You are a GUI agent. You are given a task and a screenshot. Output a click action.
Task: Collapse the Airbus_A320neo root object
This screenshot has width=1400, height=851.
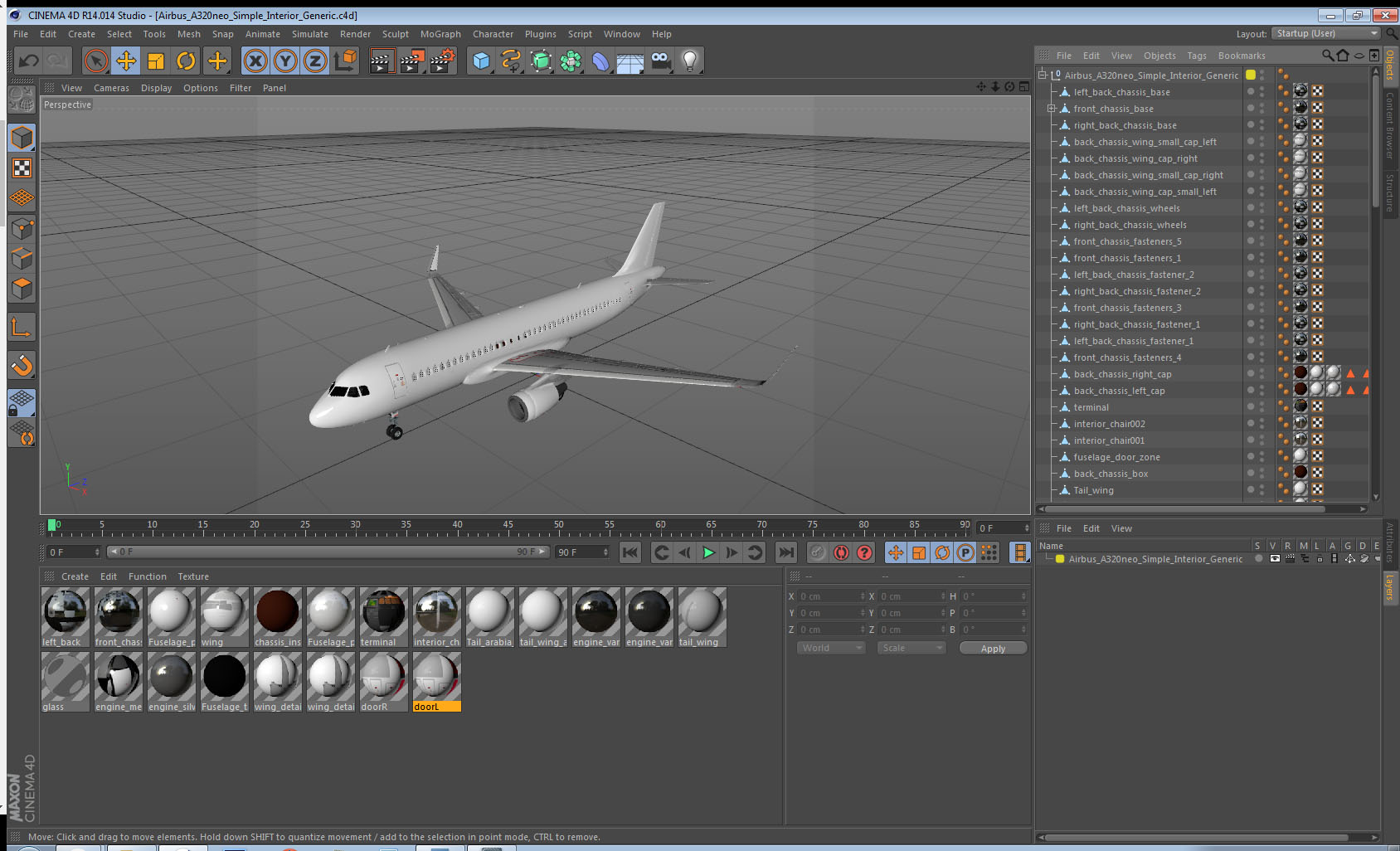pos(1043,75)
